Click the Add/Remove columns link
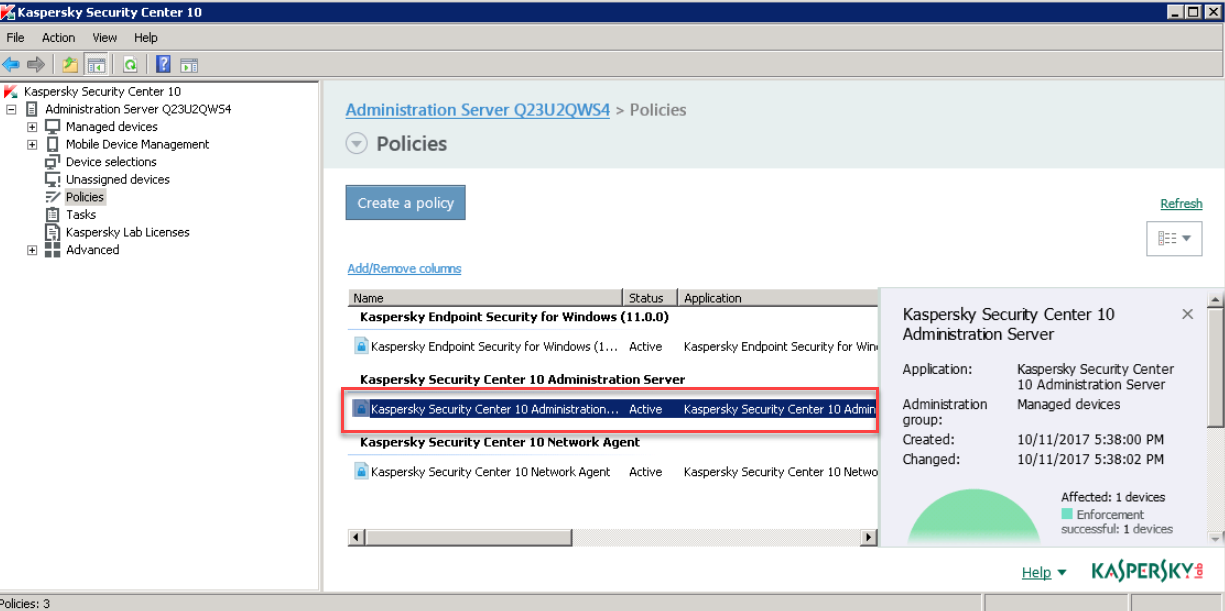 pyautogui.click(x=404, y=268)
